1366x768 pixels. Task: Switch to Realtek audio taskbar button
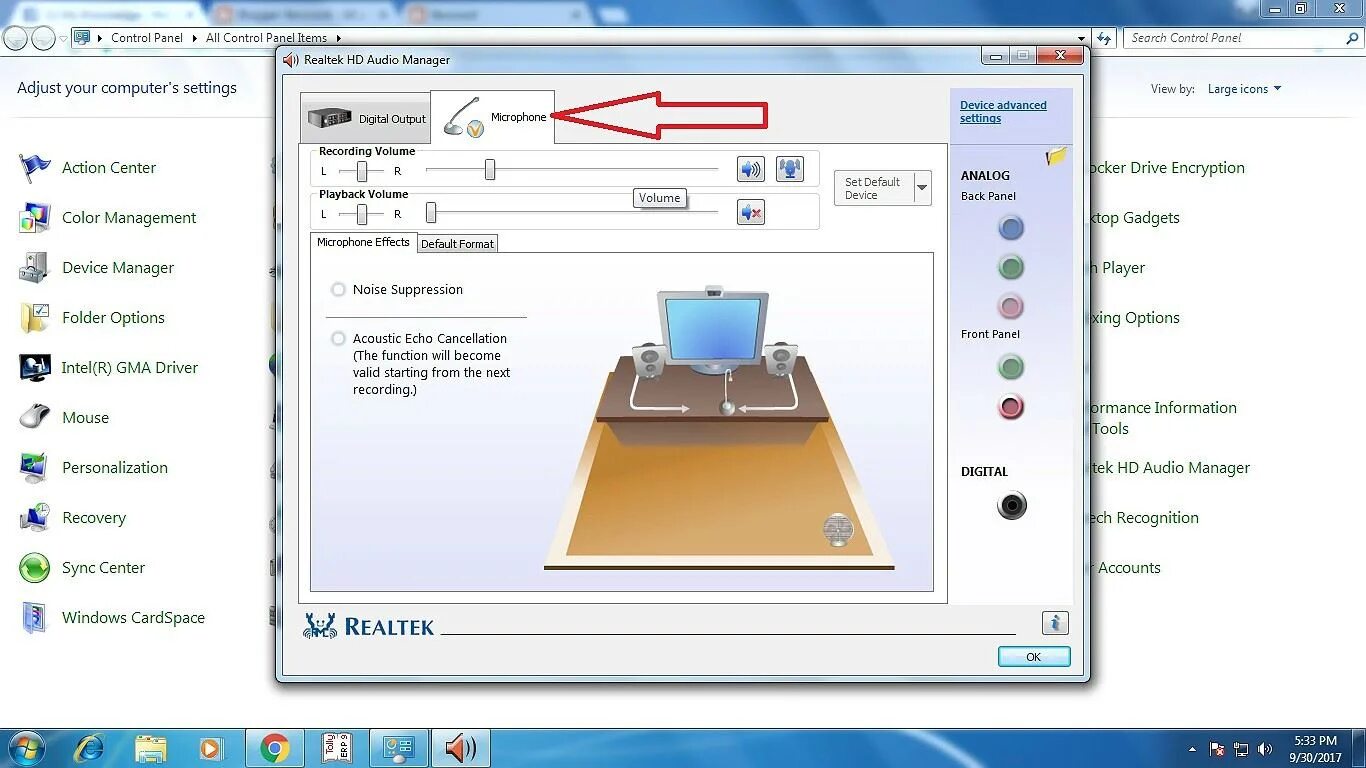pyautogui.click(x=461, y=748)
